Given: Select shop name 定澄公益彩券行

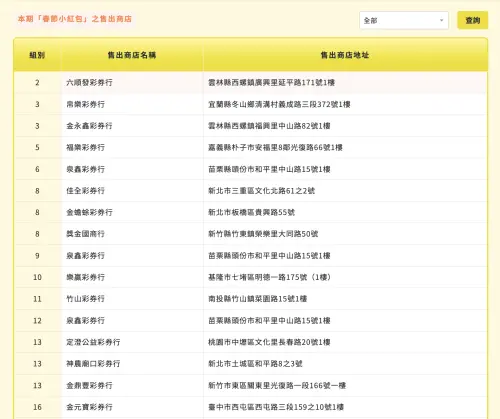Looking at the screenshot, I should tap(93, 342).
